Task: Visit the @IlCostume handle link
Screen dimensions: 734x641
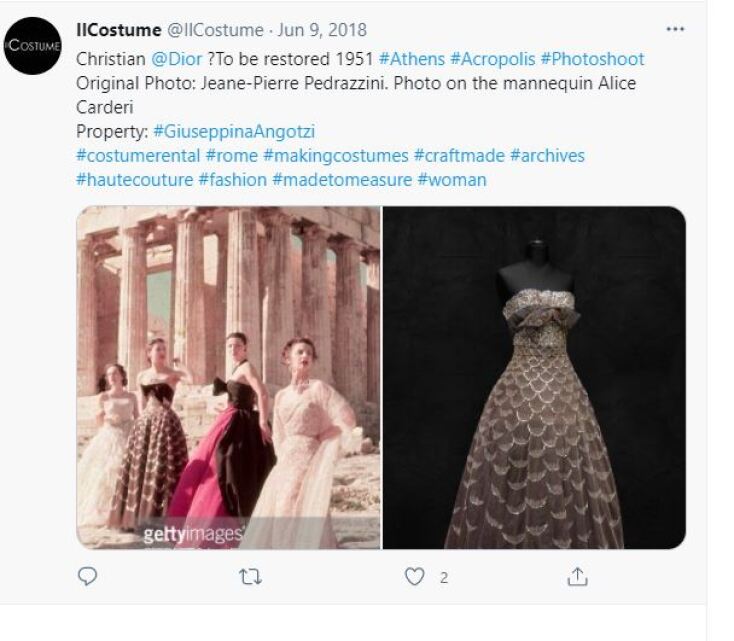Action: (x=215, y=30)
